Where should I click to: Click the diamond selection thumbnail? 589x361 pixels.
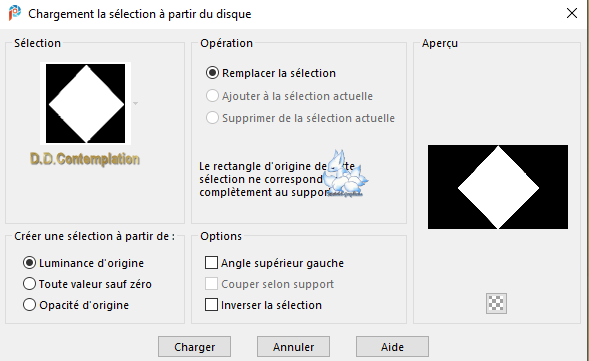pos(86,103)
